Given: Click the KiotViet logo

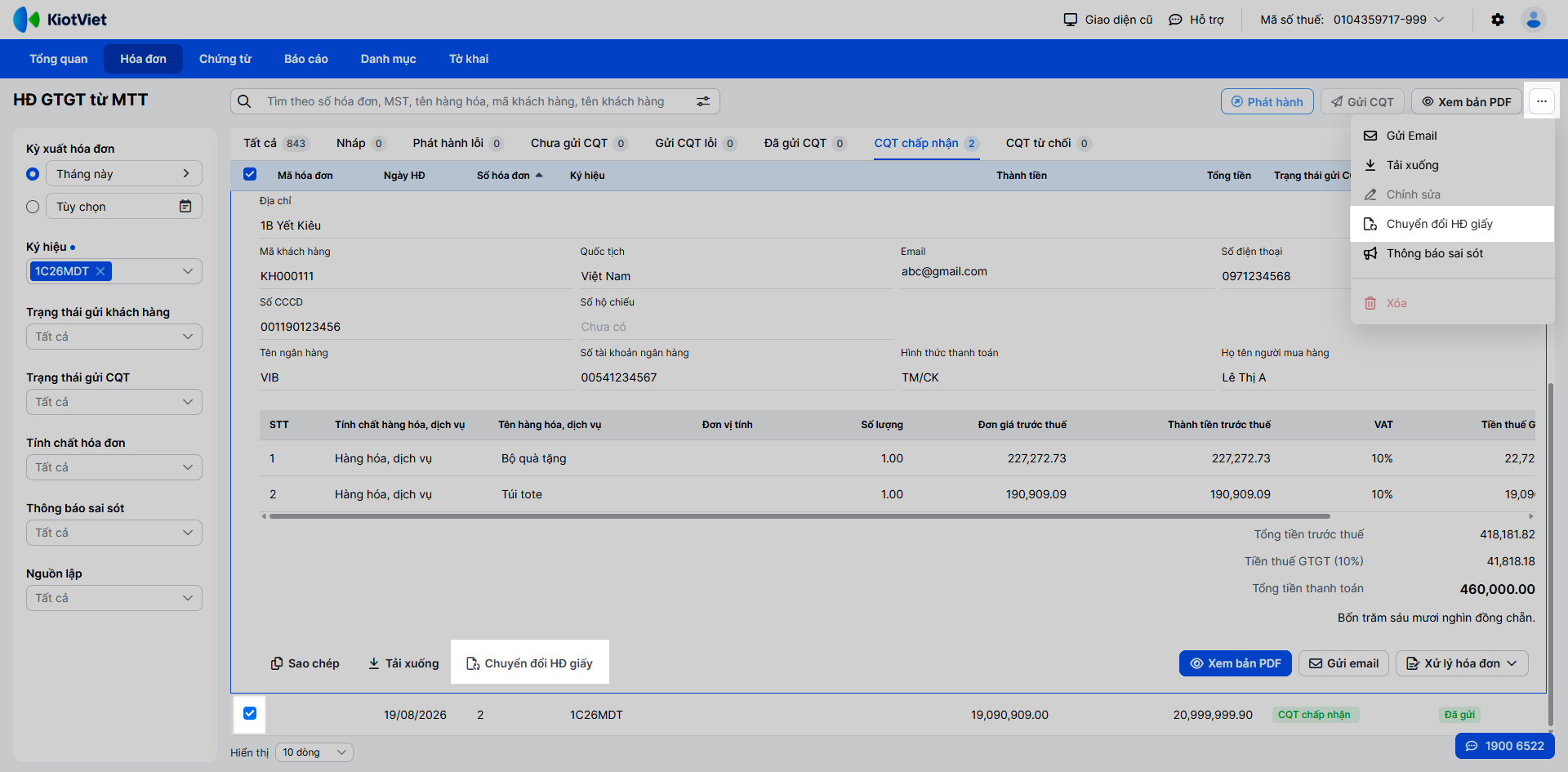Looking at the screenshot, I should click(60, 20).
